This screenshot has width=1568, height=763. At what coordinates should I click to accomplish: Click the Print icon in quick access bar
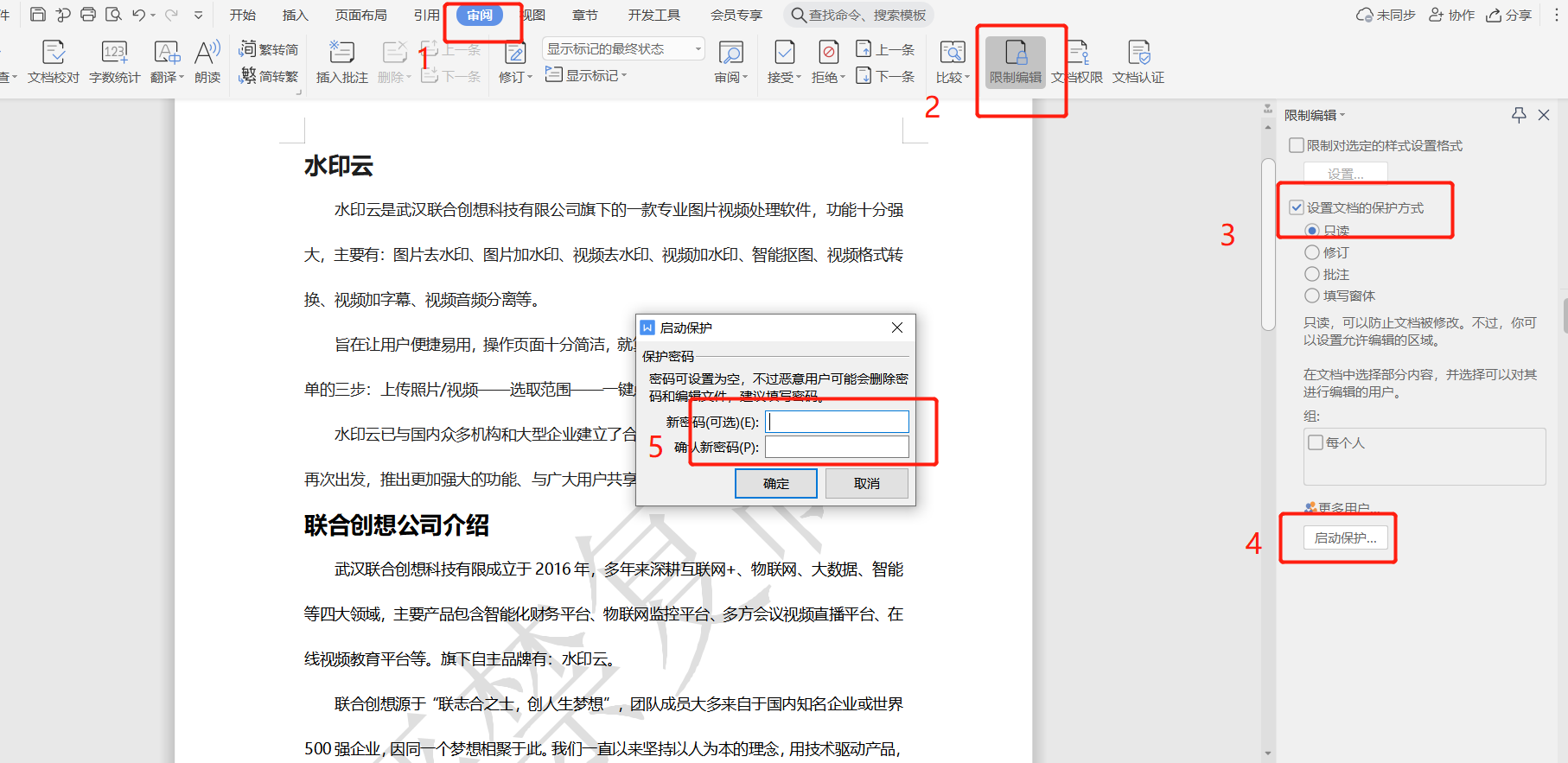coord(88,15)
